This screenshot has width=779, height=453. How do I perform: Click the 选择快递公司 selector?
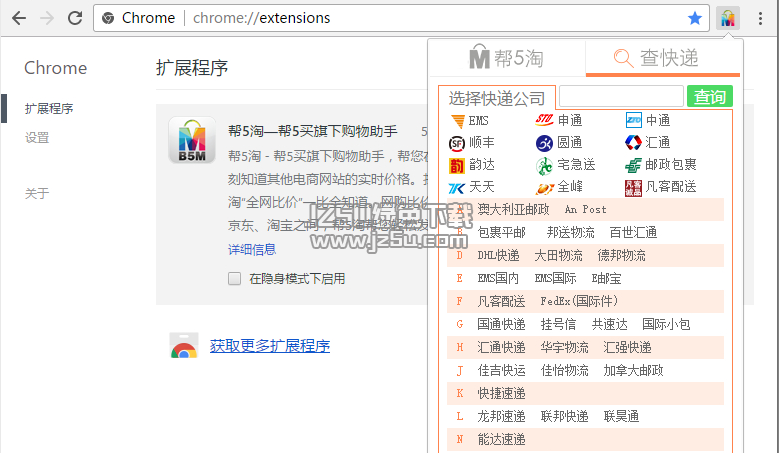(497, 98)
